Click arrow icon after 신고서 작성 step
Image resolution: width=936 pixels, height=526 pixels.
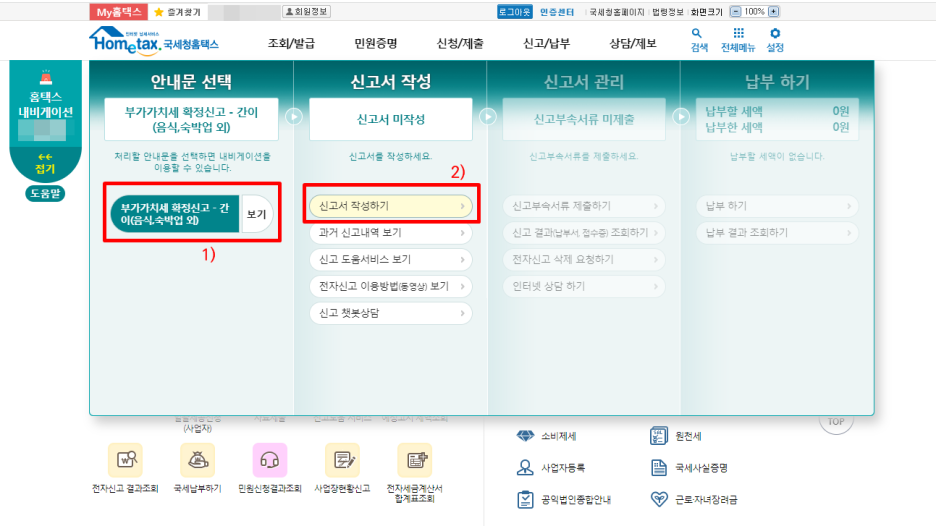click(x=488, y=116)
